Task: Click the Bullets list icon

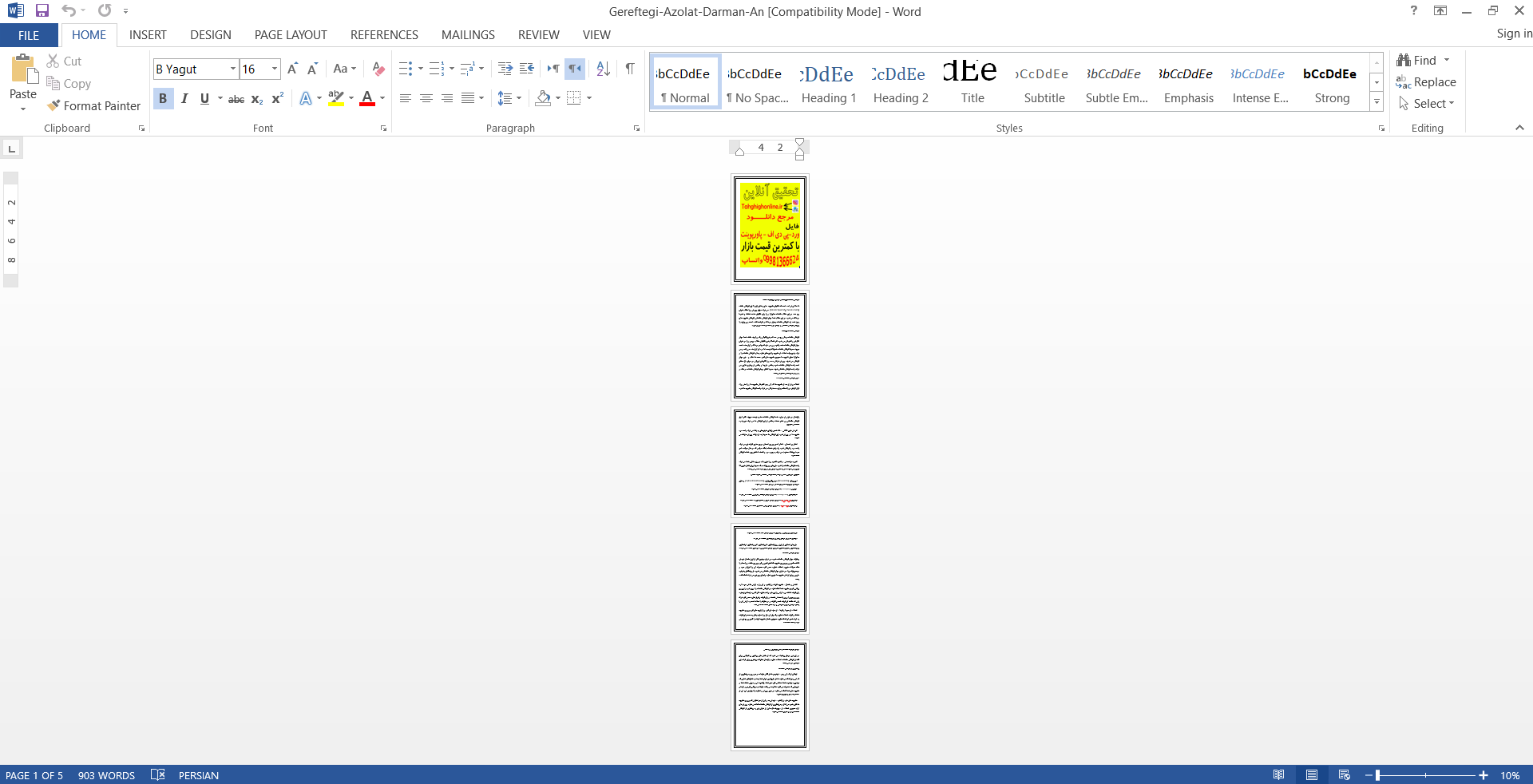Action: (406, 69)
